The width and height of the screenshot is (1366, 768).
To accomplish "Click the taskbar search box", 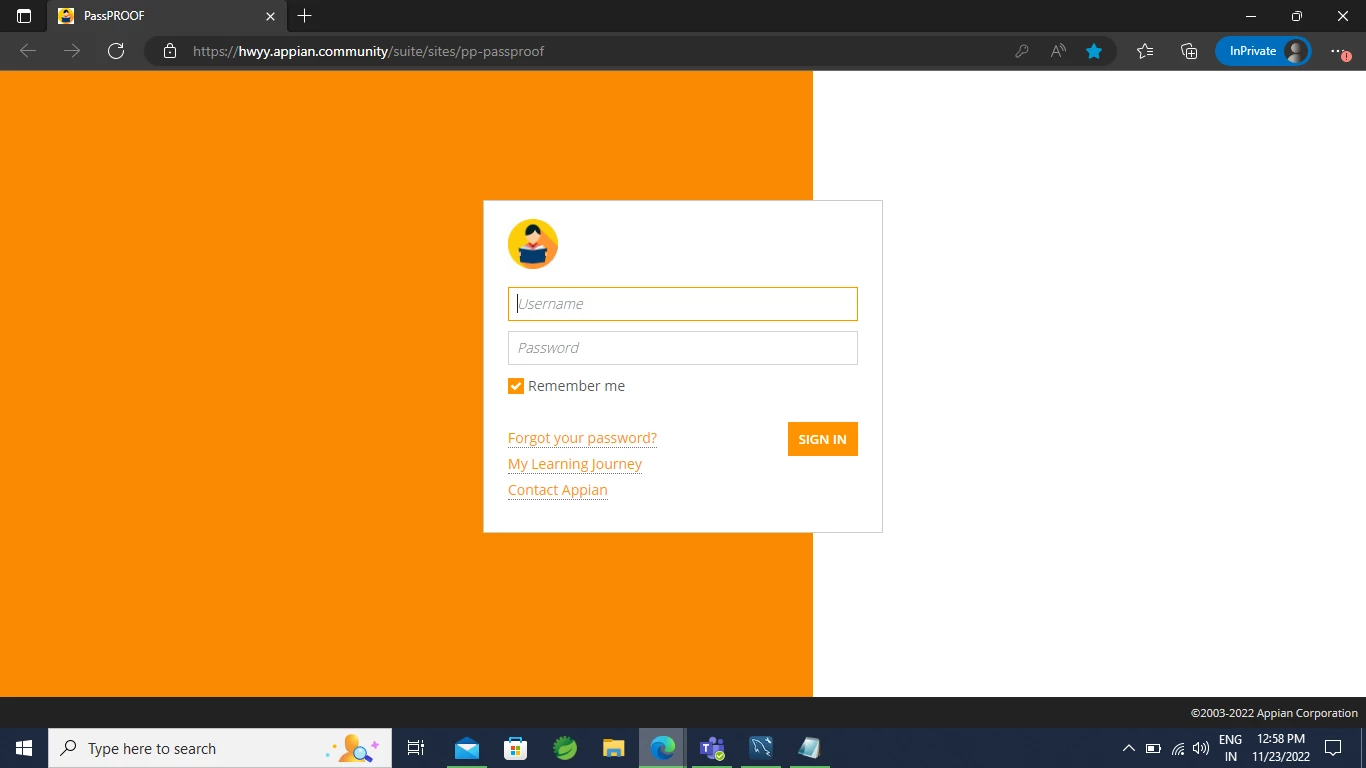I will click(x=220, y=748).
